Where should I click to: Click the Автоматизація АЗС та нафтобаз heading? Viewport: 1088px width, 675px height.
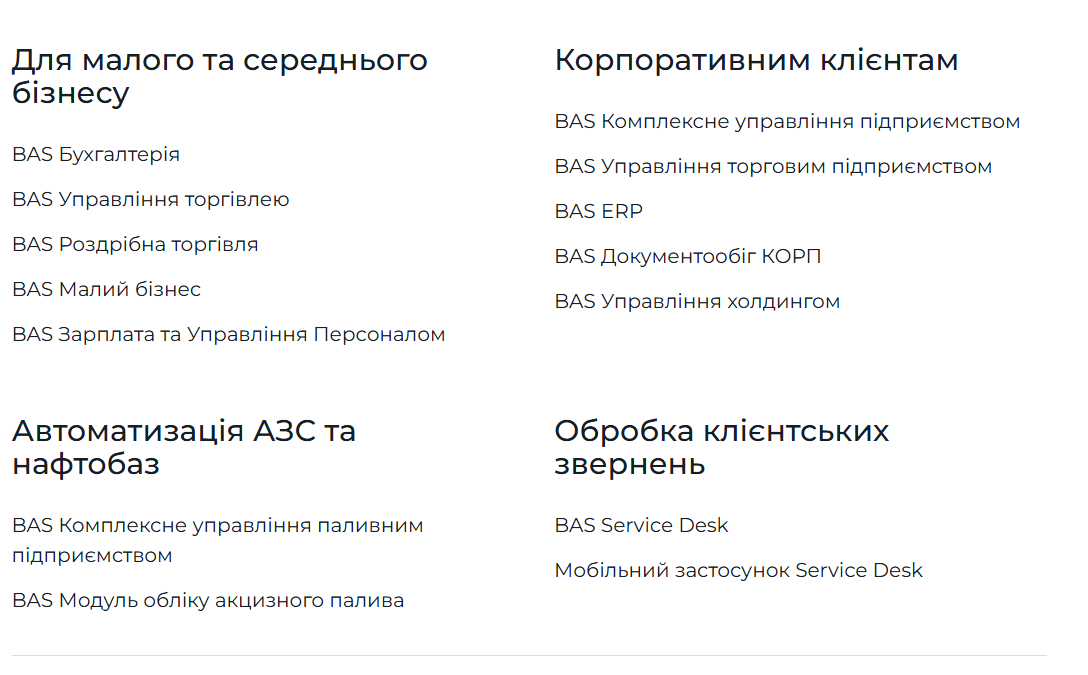tap(184, 447)
